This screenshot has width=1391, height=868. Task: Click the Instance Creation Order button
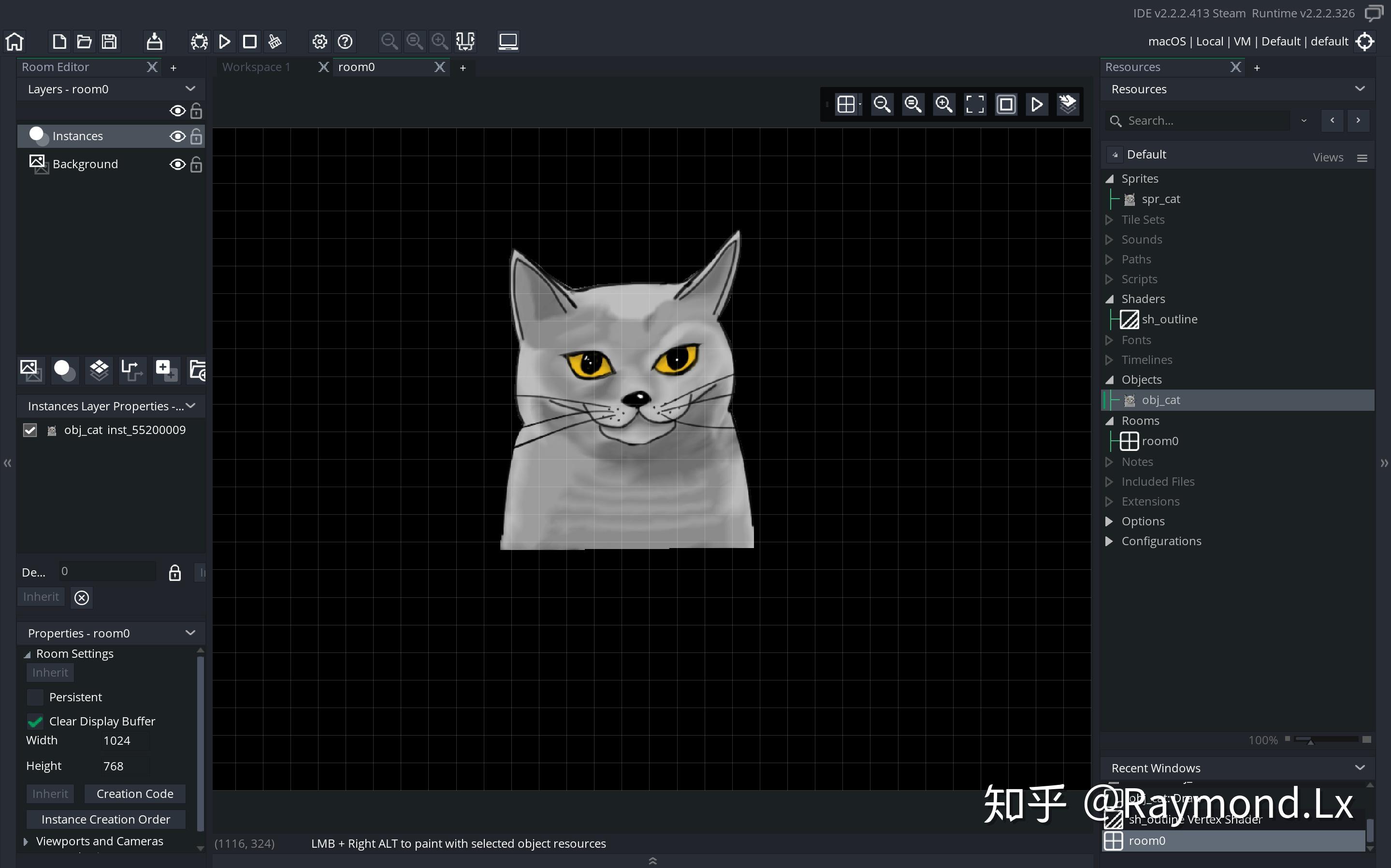106,819
